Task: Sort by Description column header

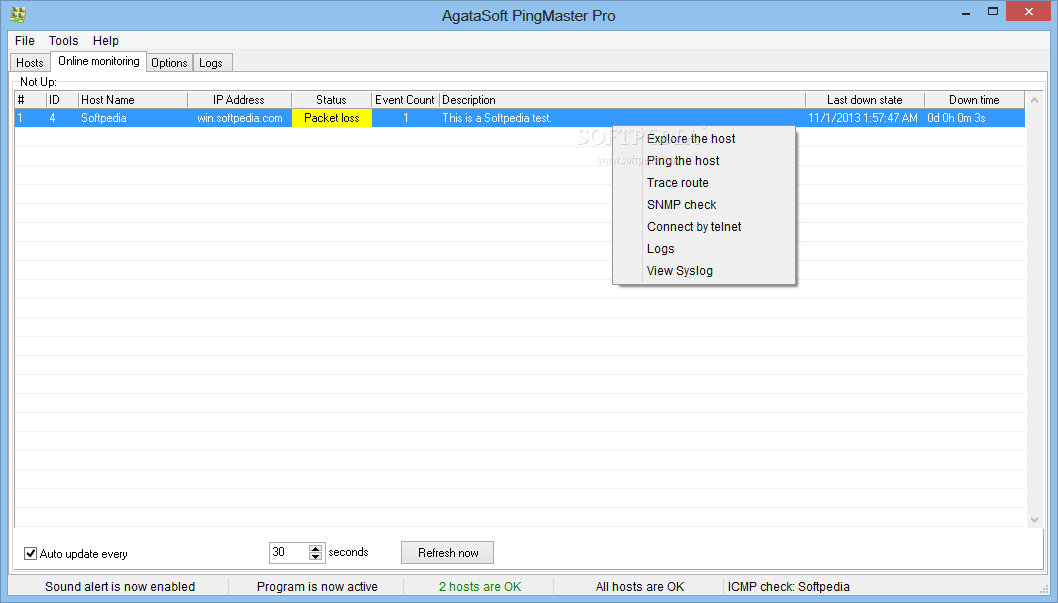Action: pos(622,100)
